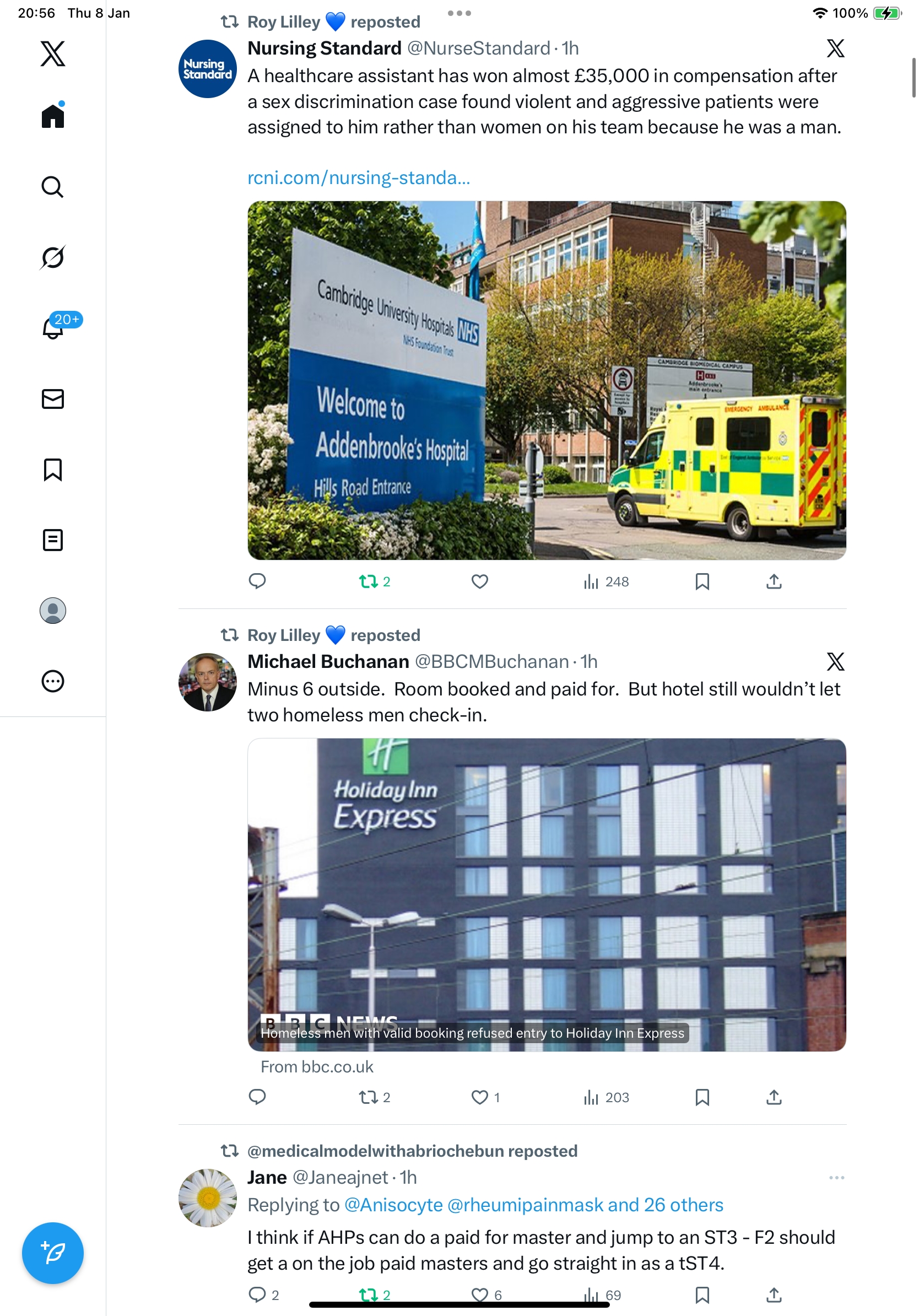Like the Nursing Standard post
Screen dimensions: 919x1316
[479, 582]
